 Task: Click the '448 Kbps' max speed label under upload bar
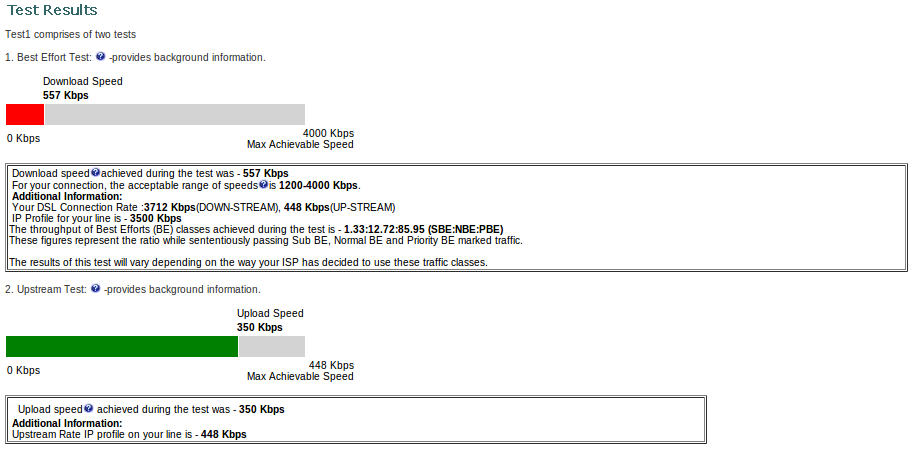[x=331, y=365]
